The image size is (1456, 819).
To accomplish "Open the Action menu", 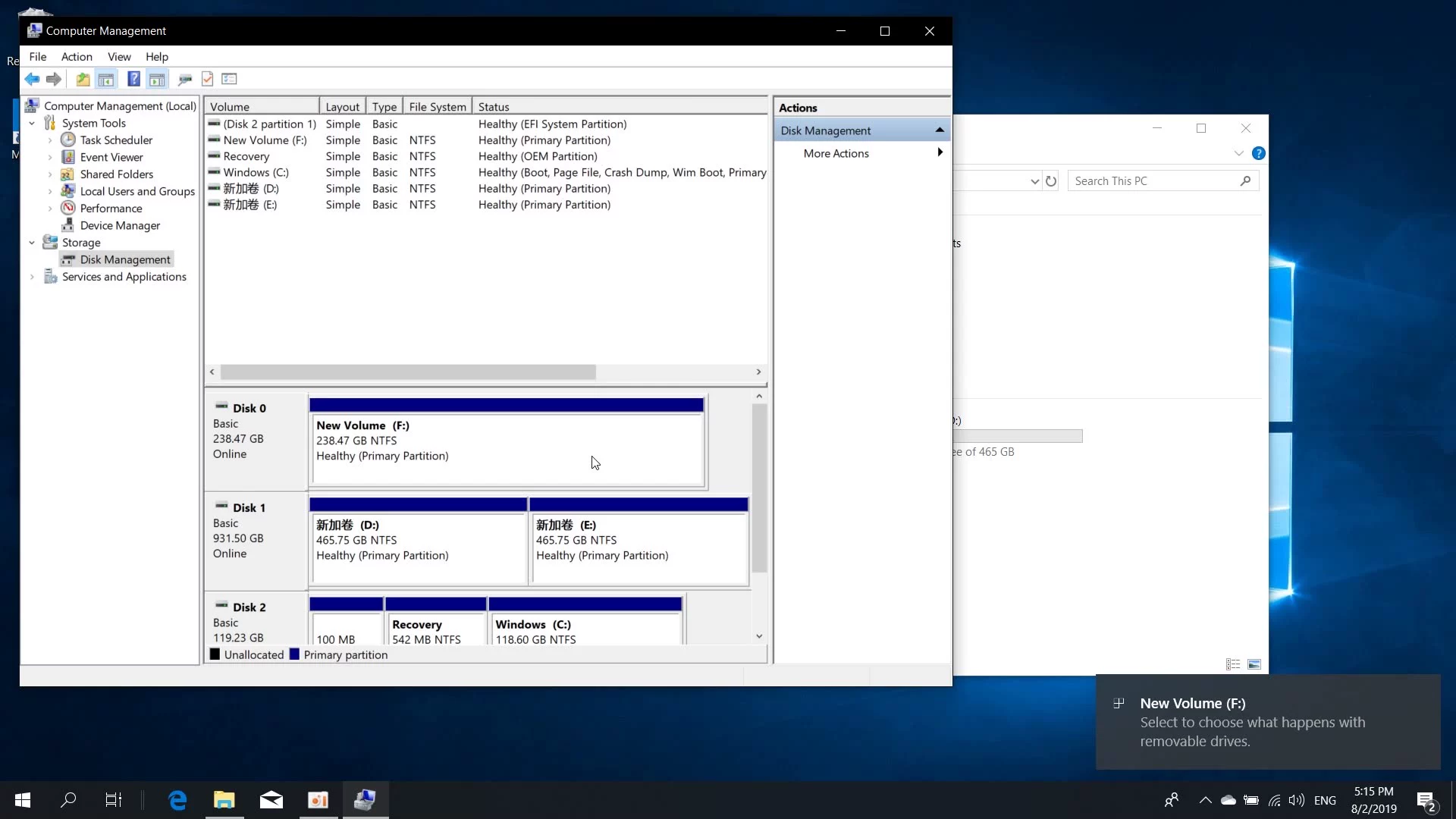I will (77, 57).
